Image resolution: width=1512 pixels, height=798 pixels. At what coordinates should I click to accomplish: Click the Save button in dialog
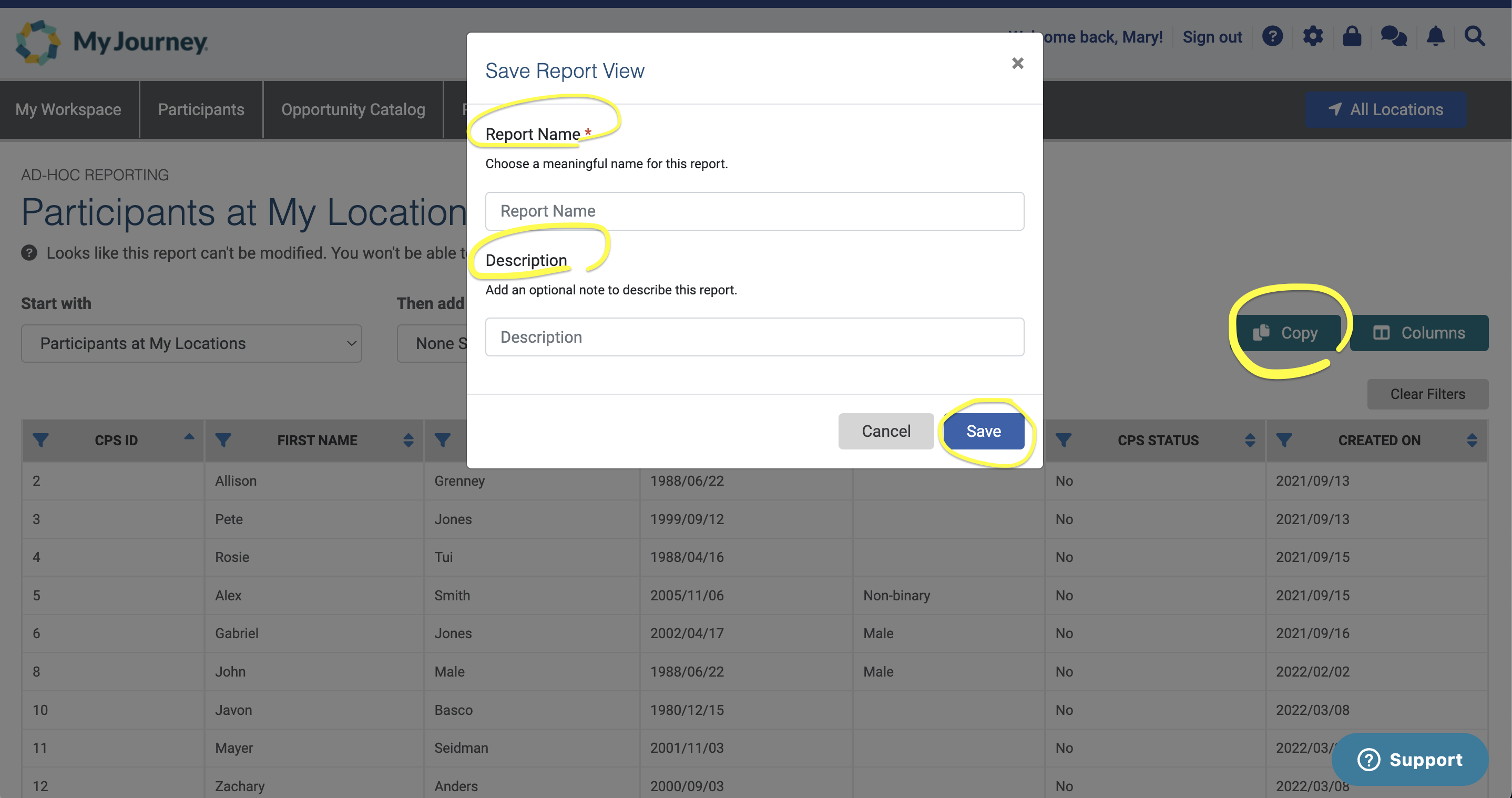click(x=983, y=431)
